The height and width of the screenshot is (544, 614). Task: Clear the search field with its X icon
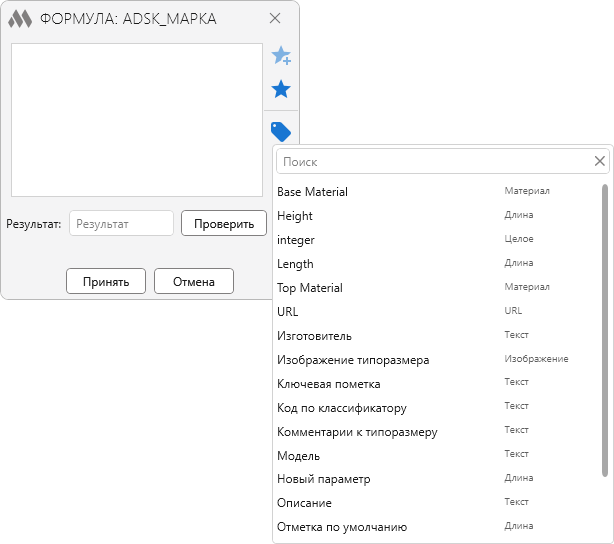(600, 161)
